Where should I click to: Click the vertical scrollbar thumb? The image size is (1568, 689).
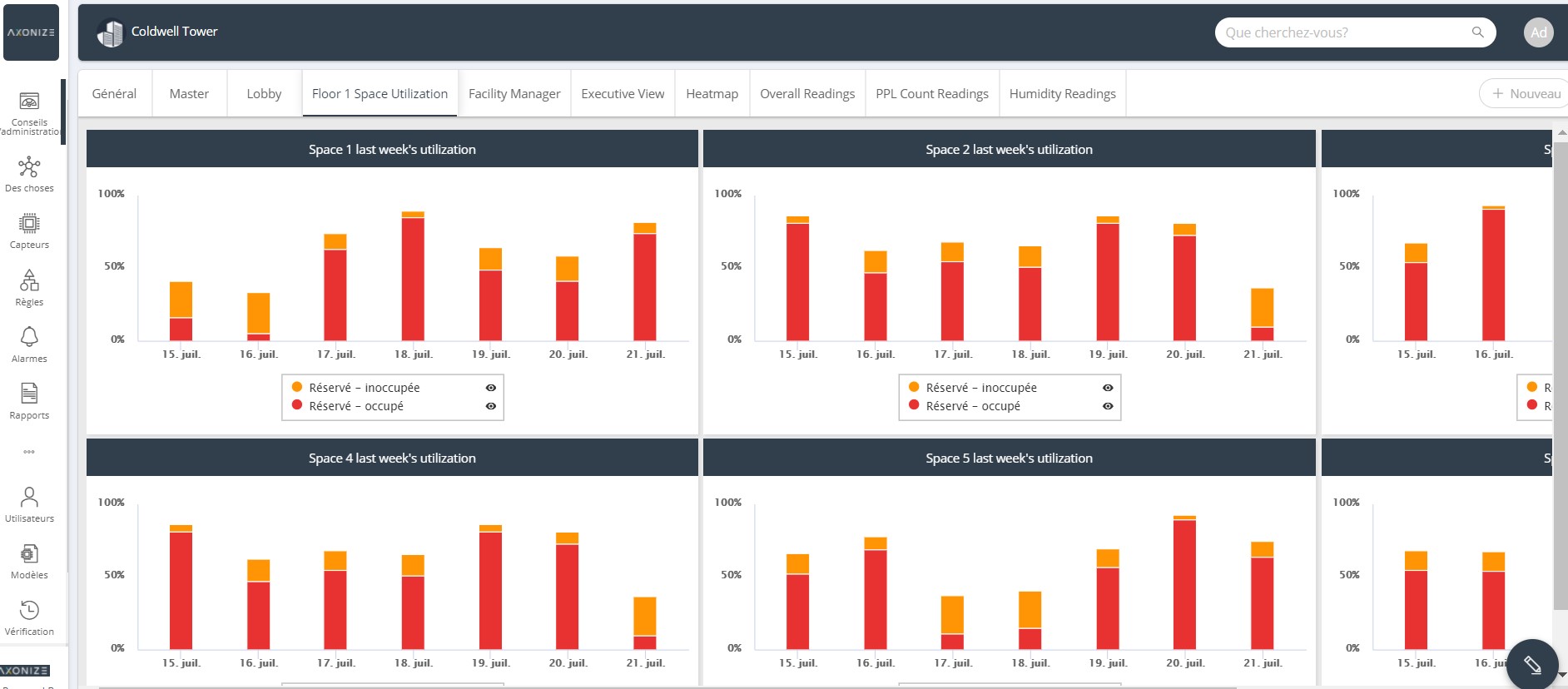tap(1561, 374)
